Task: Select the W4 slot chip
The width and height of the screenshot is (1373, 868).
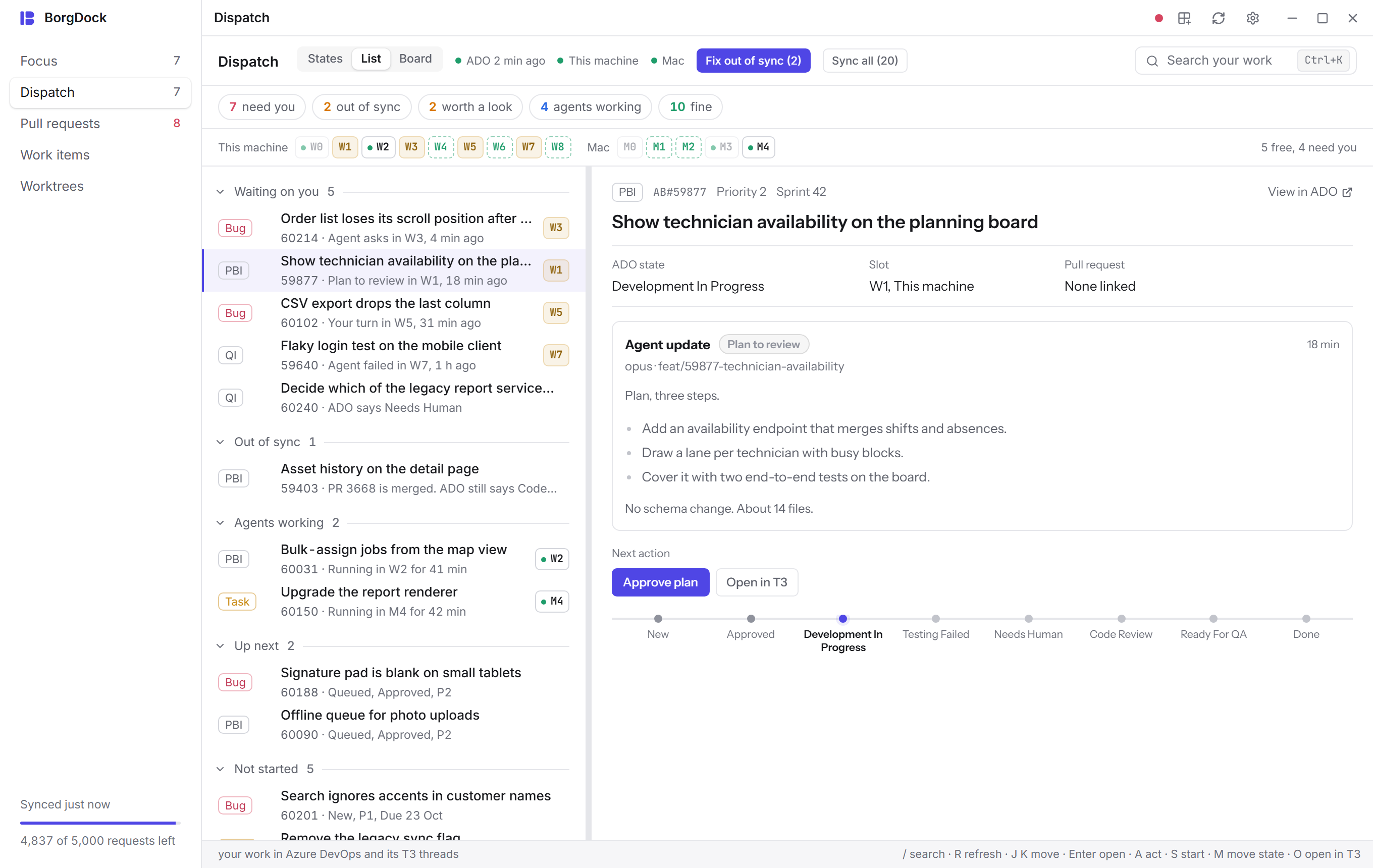Action: click(441, 148)
